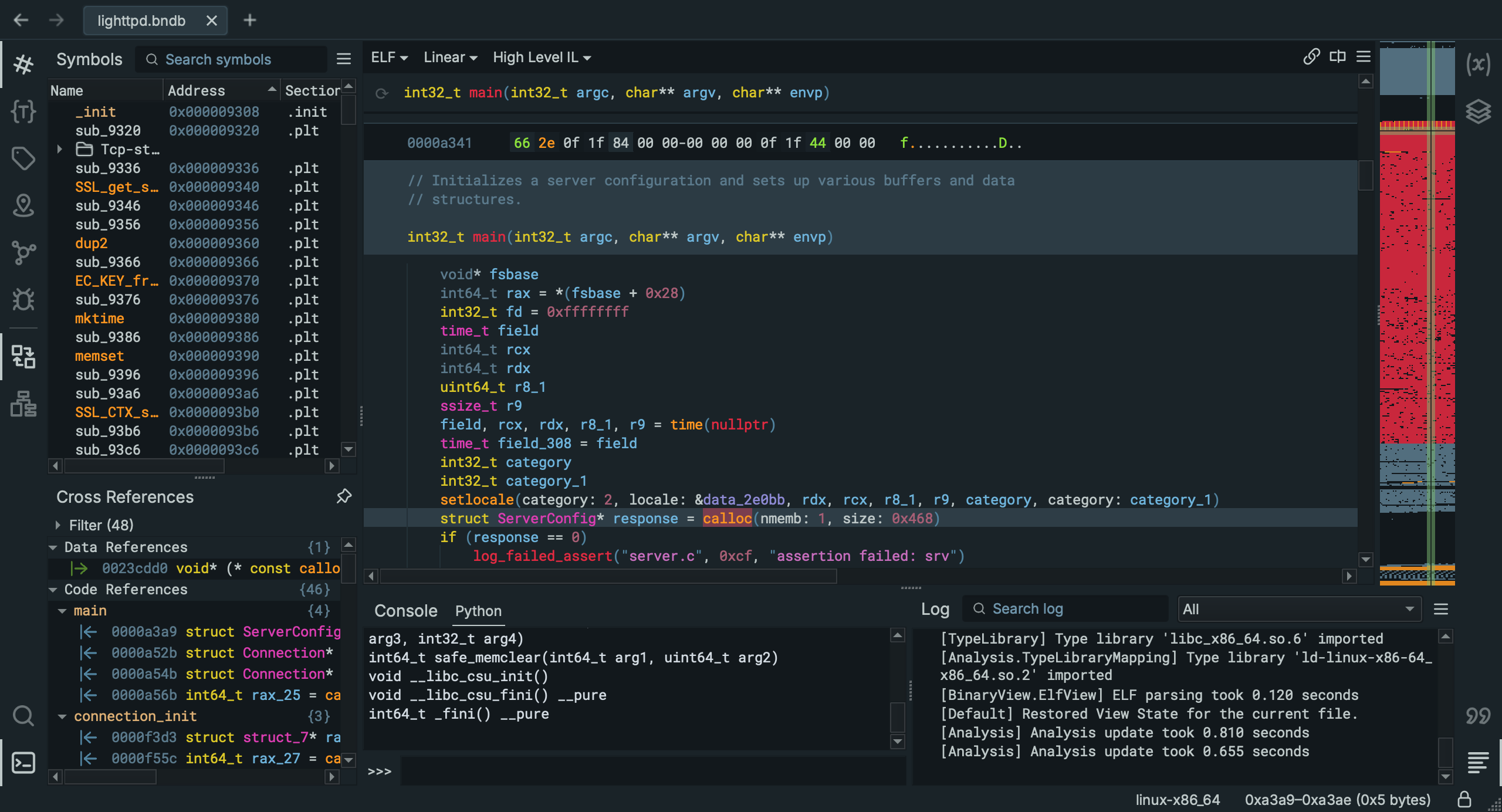Viewport: 1502px width, 812px height.
Task: Open the Variables panel icon
Action: pos(1478,64)
